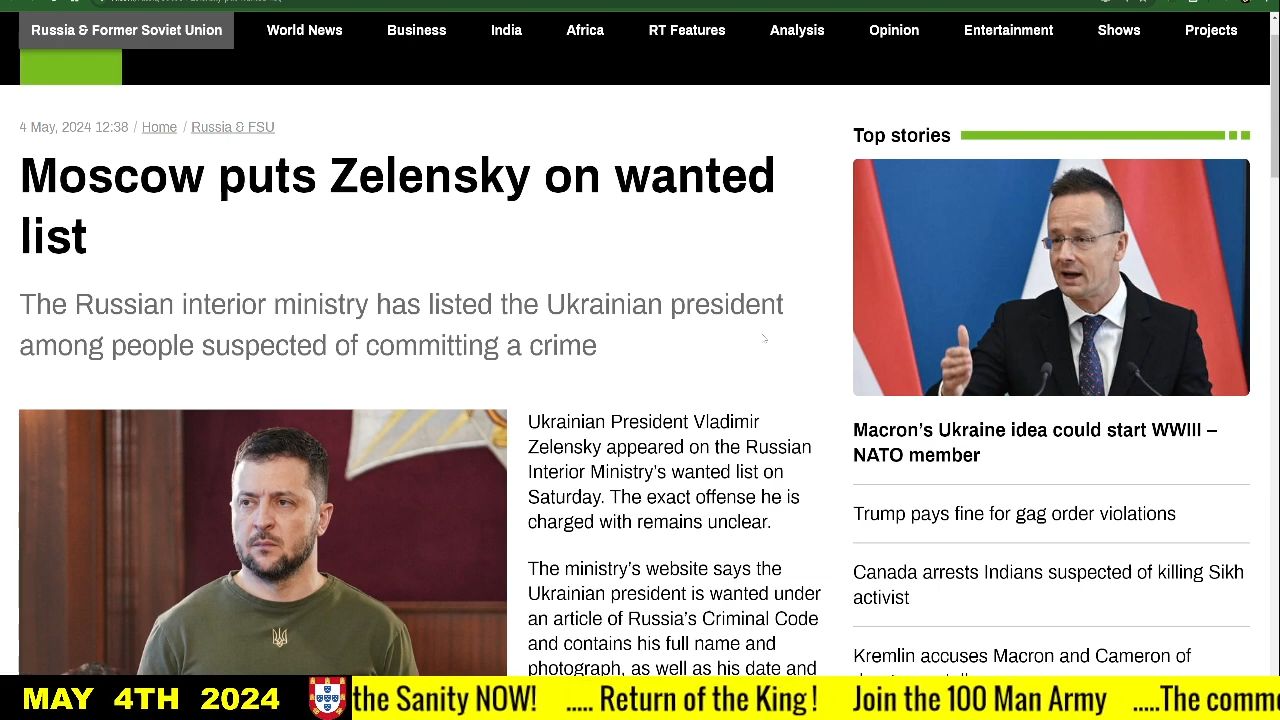Click the Home breadcrumb link
Image resolution: width=1280 pixels, height=720 pixels.
tap(159, 127)
